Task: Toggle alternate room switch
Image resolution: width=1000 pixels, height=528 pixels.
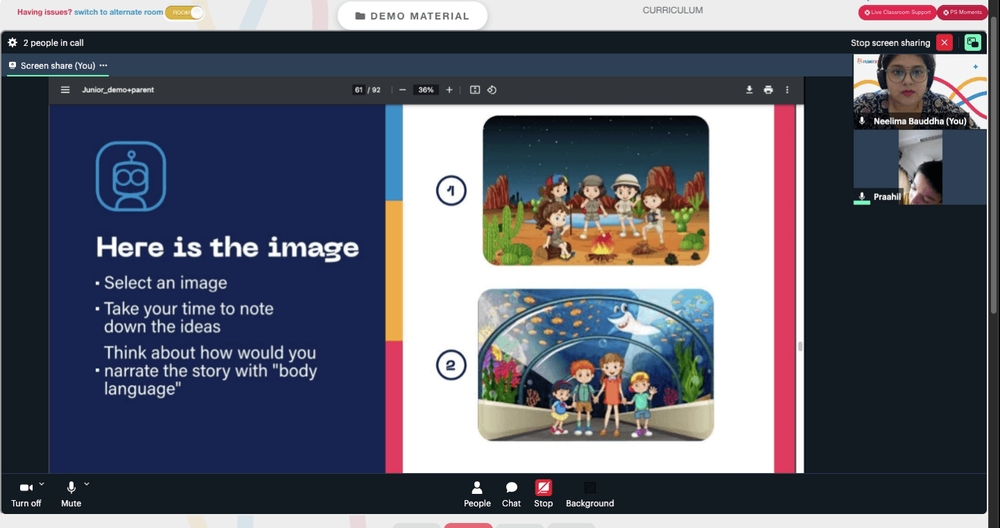Action: coord(184,13)
